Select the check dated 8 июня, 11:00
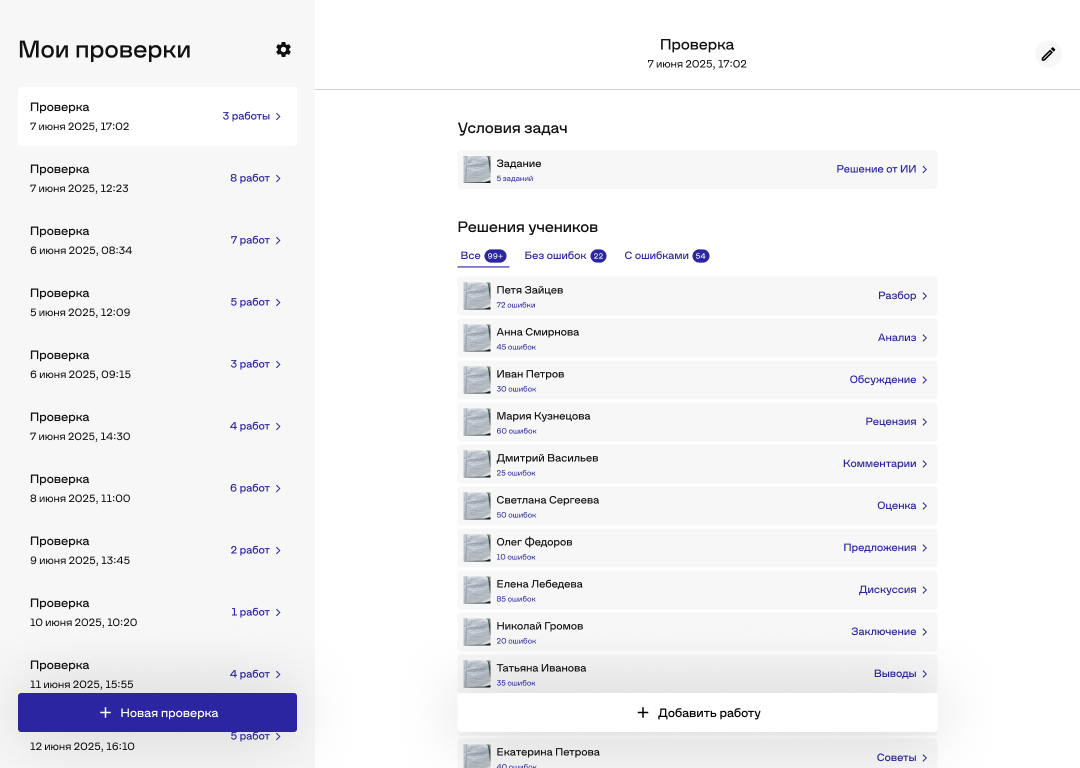1080x768 pixels. pos(157,488)
